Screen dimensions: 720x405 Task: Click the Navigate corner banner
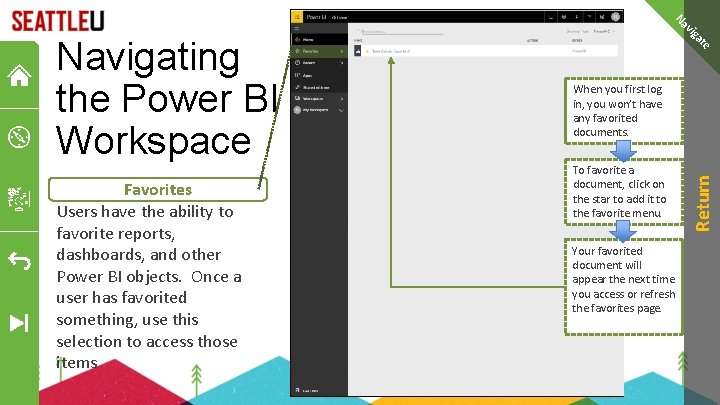pyautogui.click(x=693, y=31)
